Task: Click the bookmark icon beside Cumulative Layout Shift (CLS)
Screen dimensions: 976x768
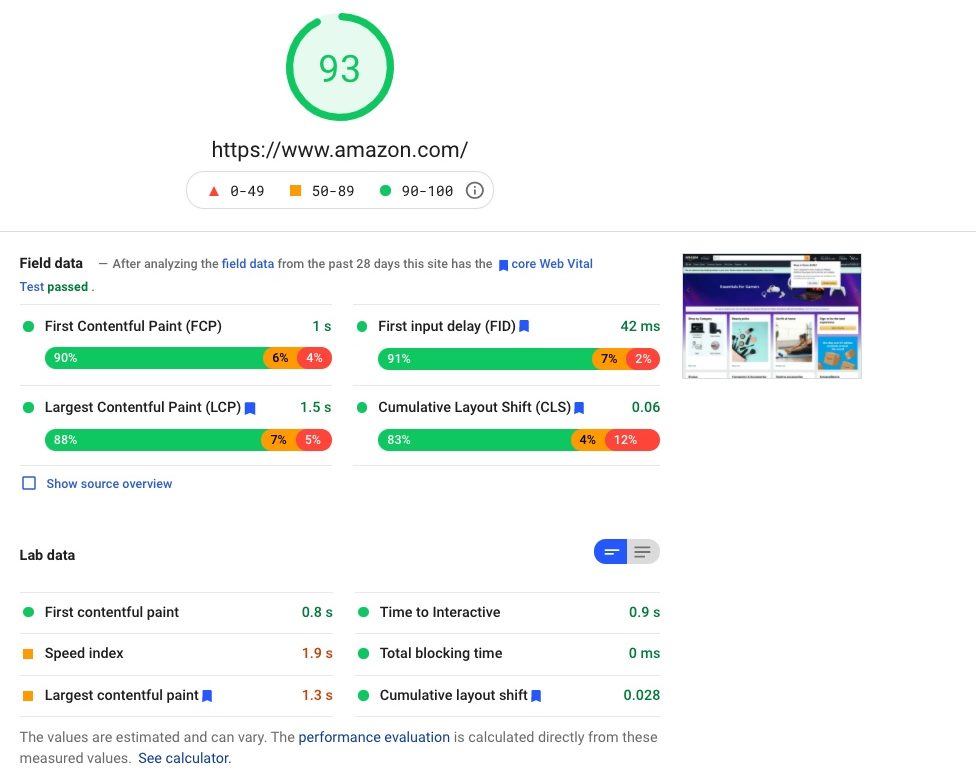Action: coord(579,408)
